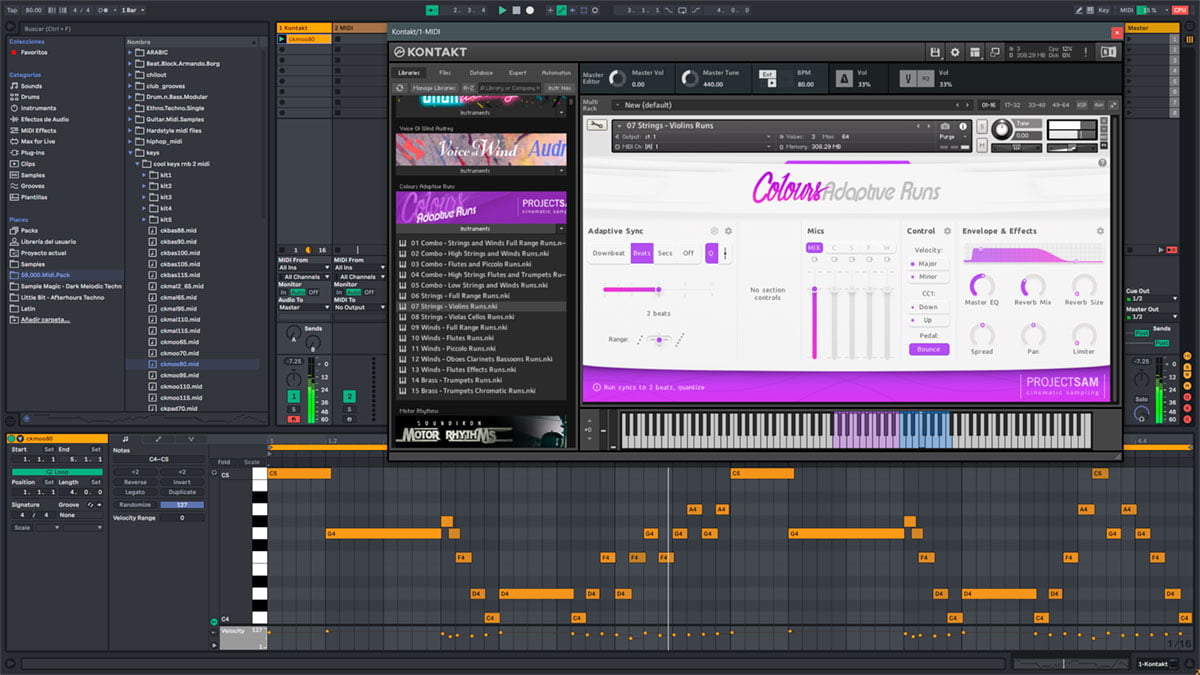Click the Bounce pedal button

[x=929, y=349]
